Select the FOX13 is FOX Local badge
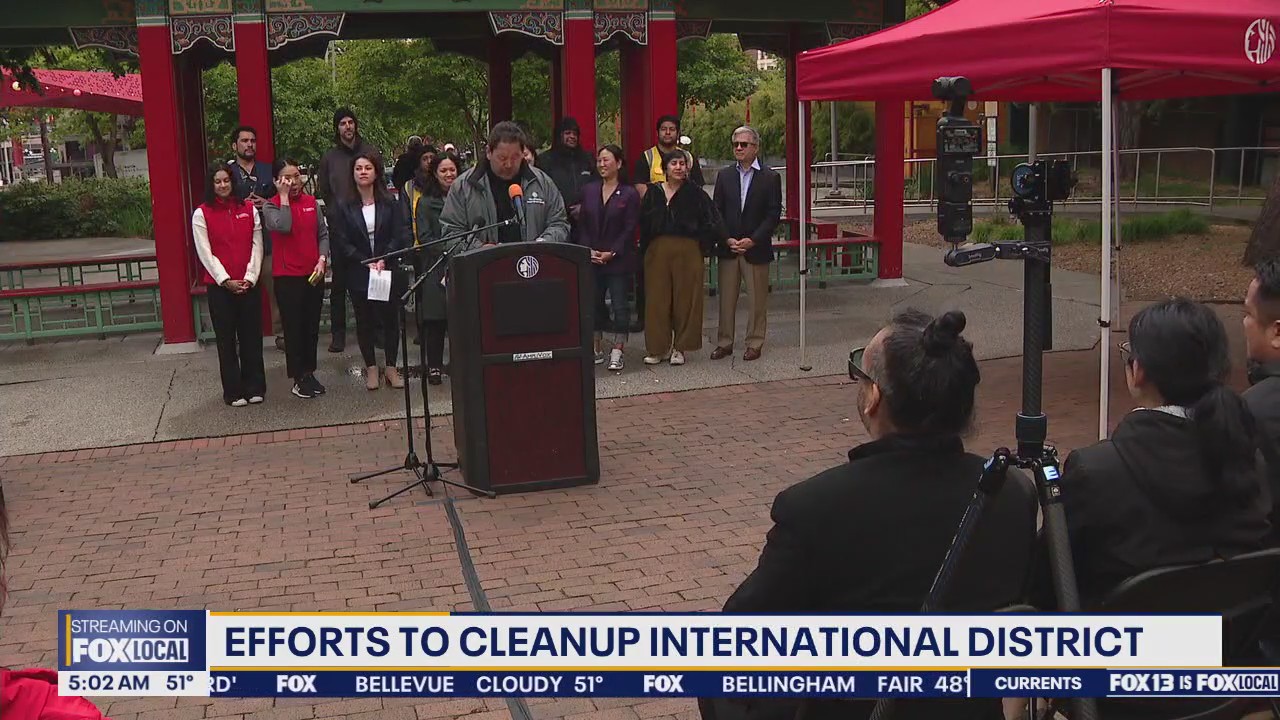 [x=1193, y=683]
